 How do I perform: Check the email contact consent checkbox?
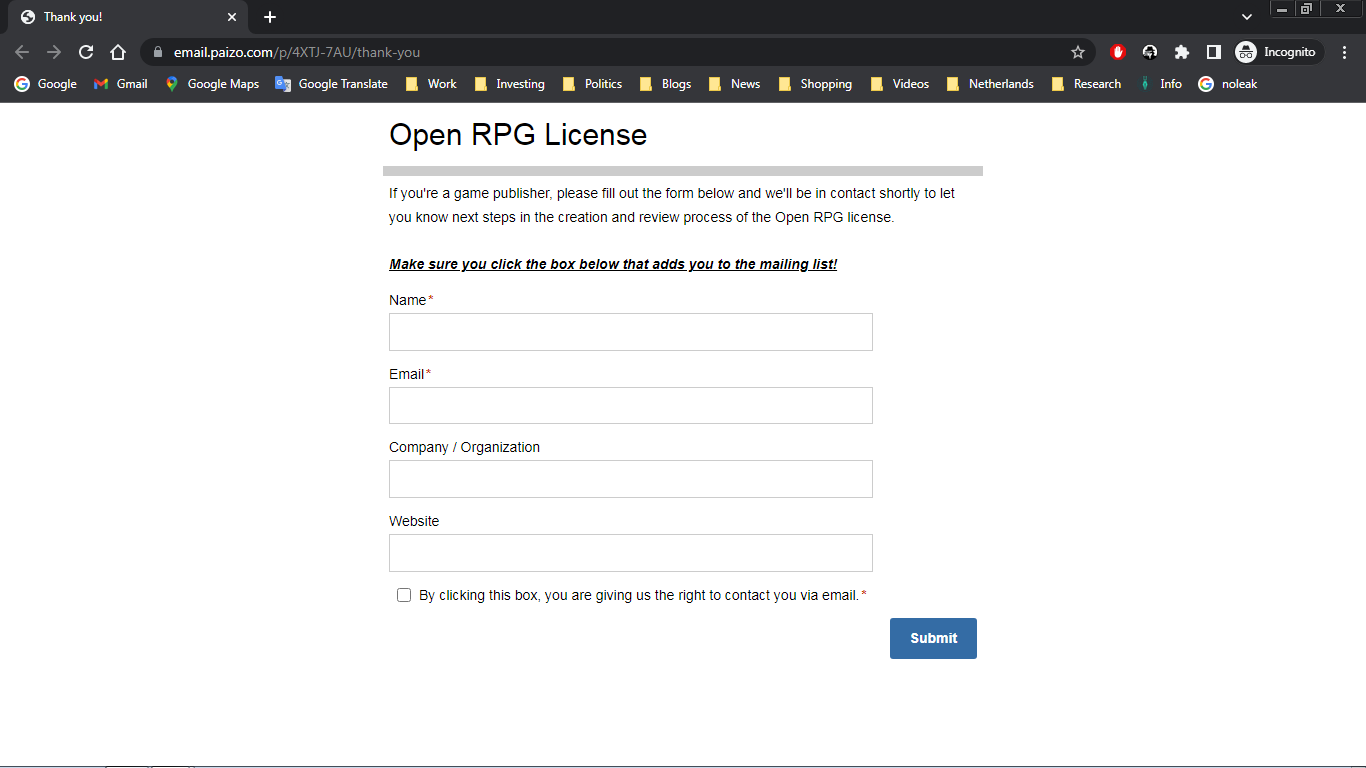tap(404, 595)
